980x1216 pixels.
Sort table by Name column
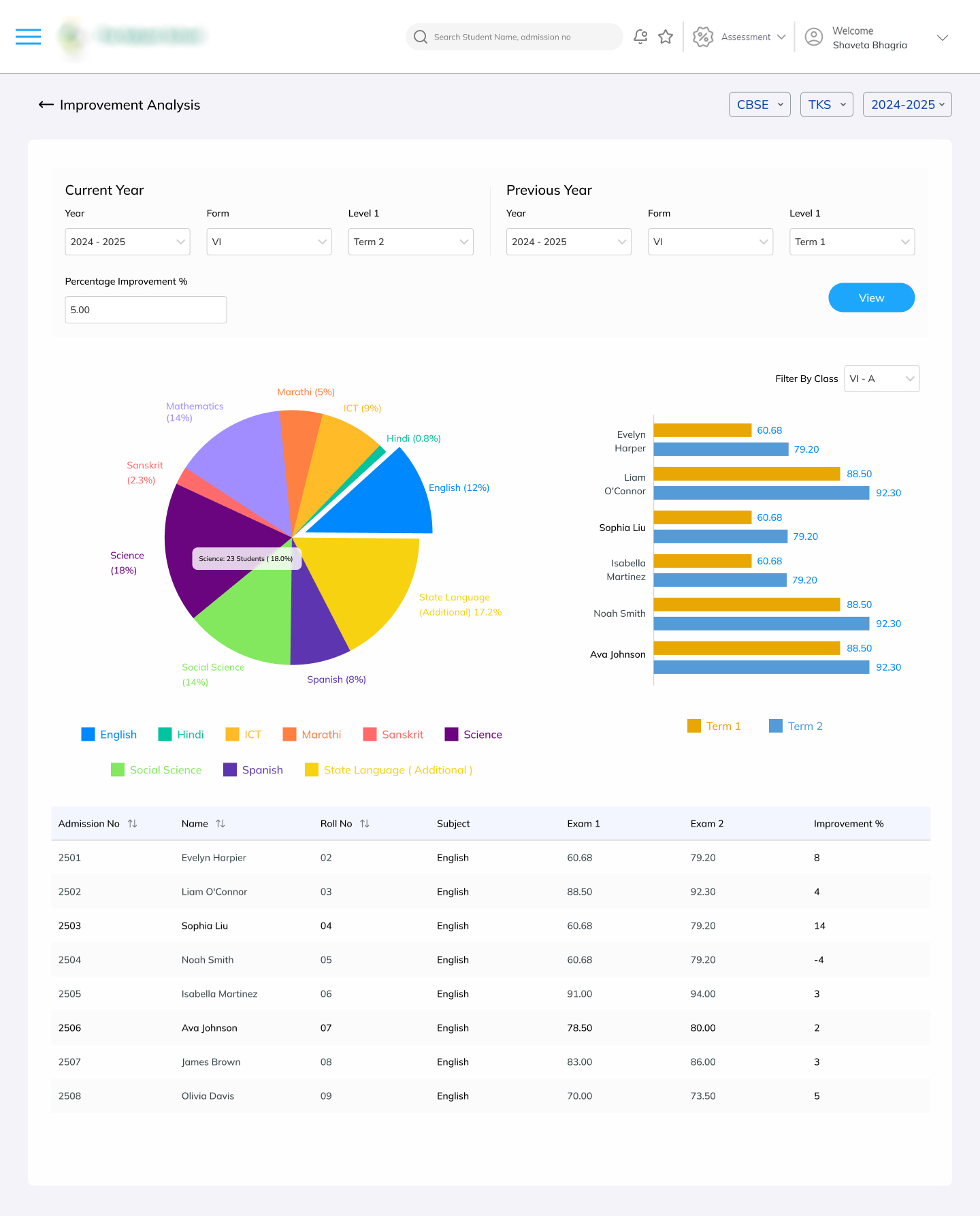pyautogui.click(x=220, y=824)
